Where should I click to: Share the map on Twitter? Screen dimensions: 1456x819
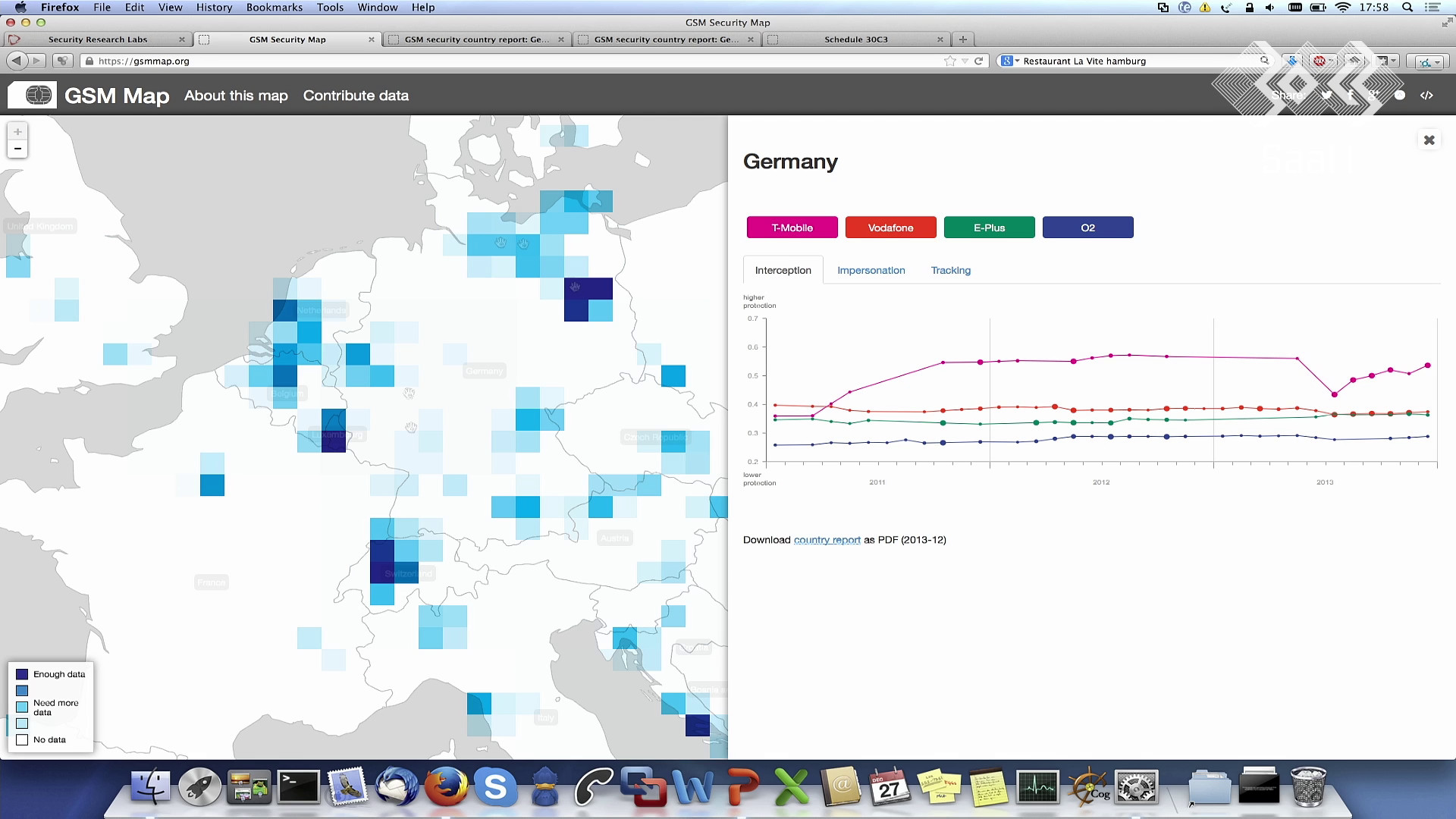1326,96
